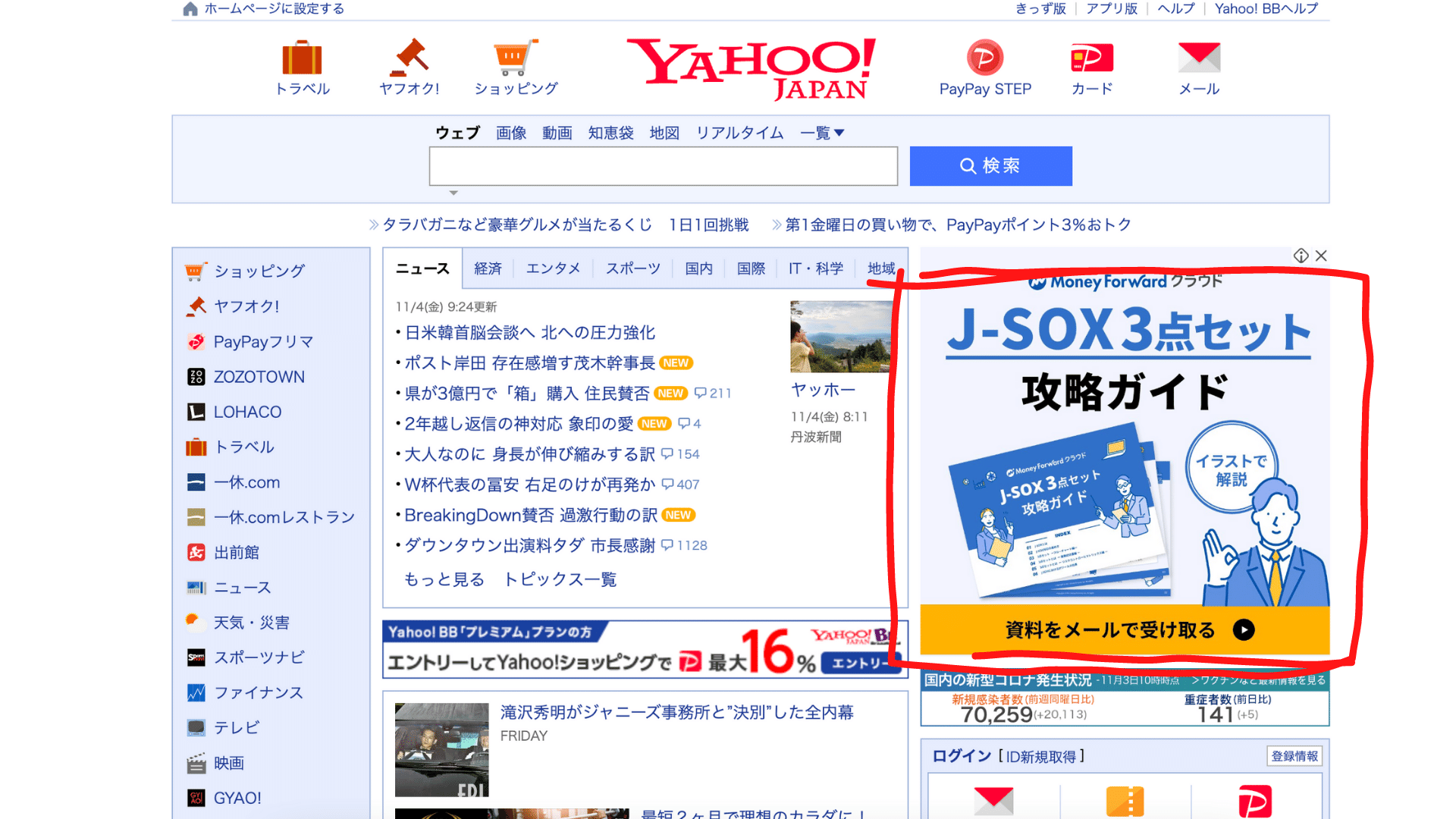Click the ショッピング cart icon in the sidebar
The height and width of the screenshot is (819, 1456).
pyautogui.click(x=196, y=271)
